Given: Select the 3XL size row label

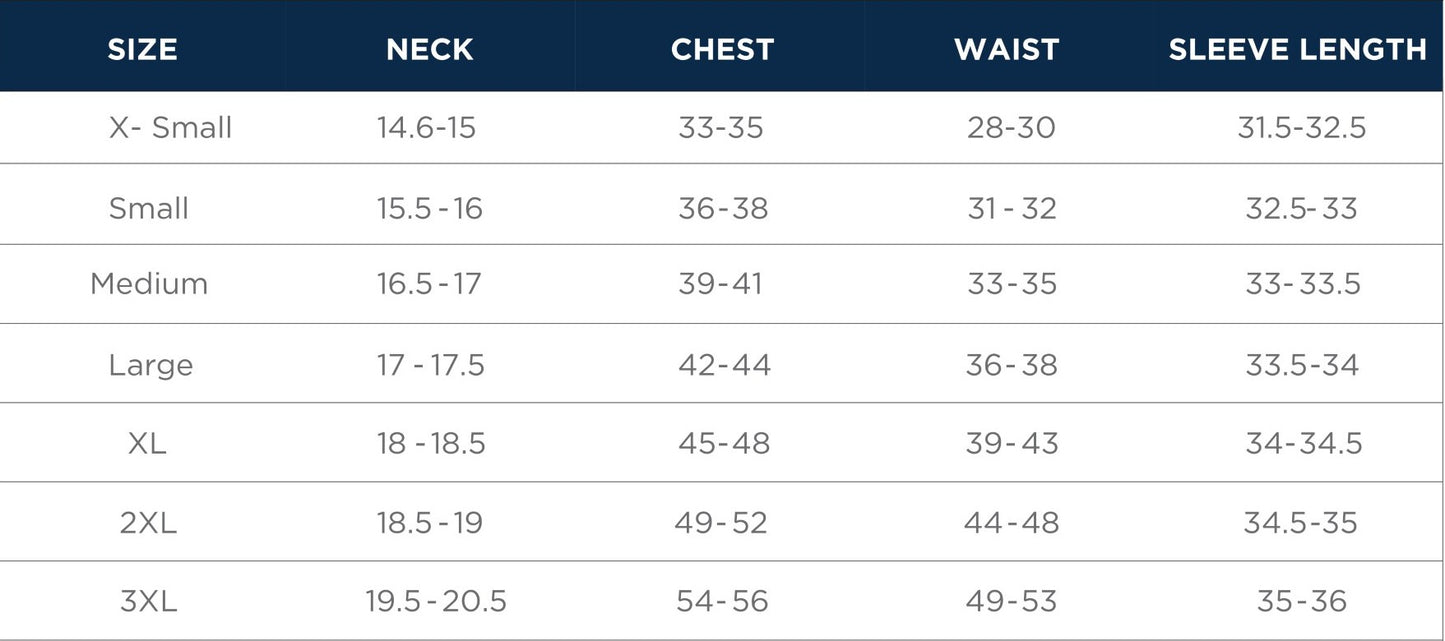Looking at the screenshot, I should tap(148, 601).
